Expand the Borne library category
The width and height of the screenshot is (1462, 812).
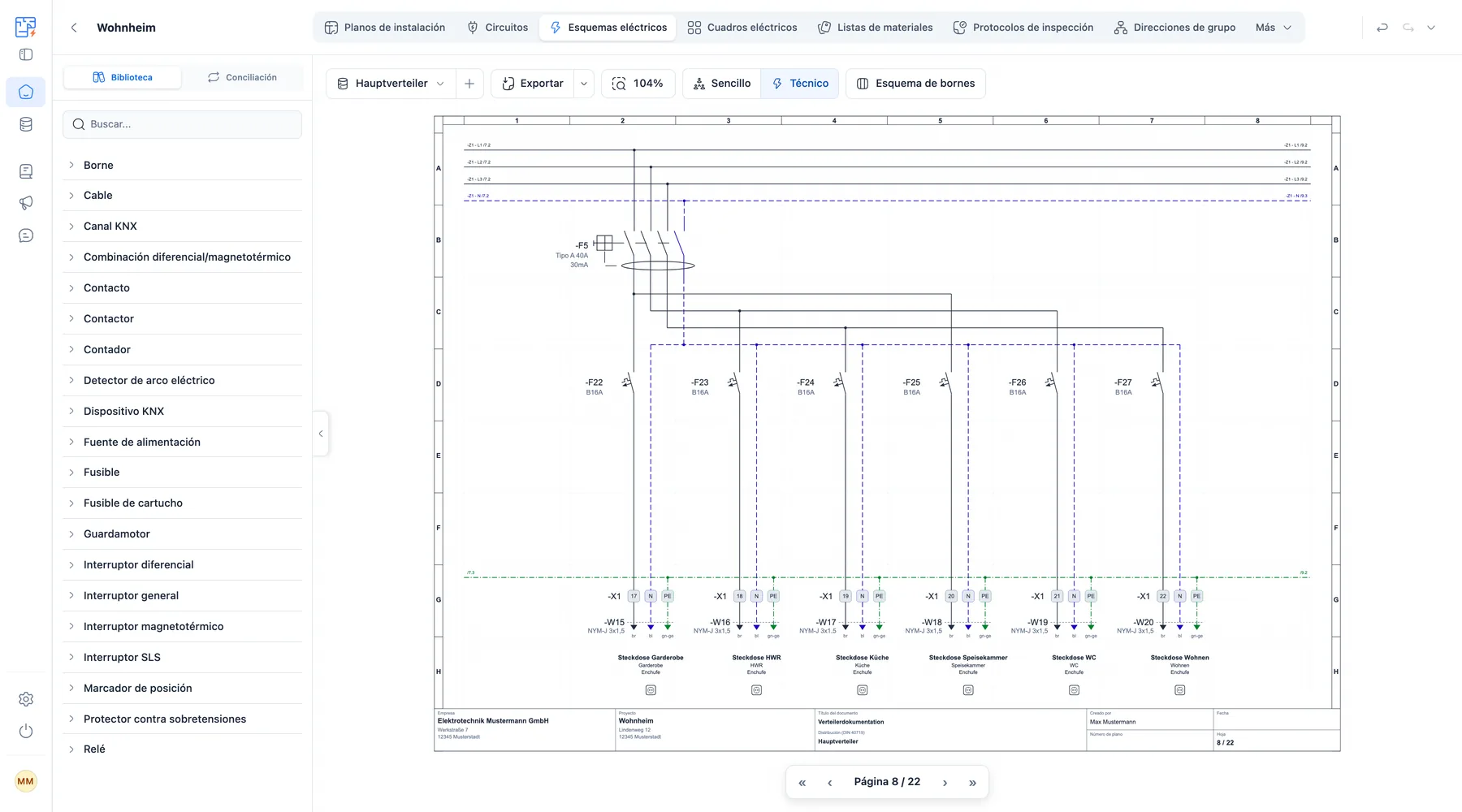click(x=182, y=165)
